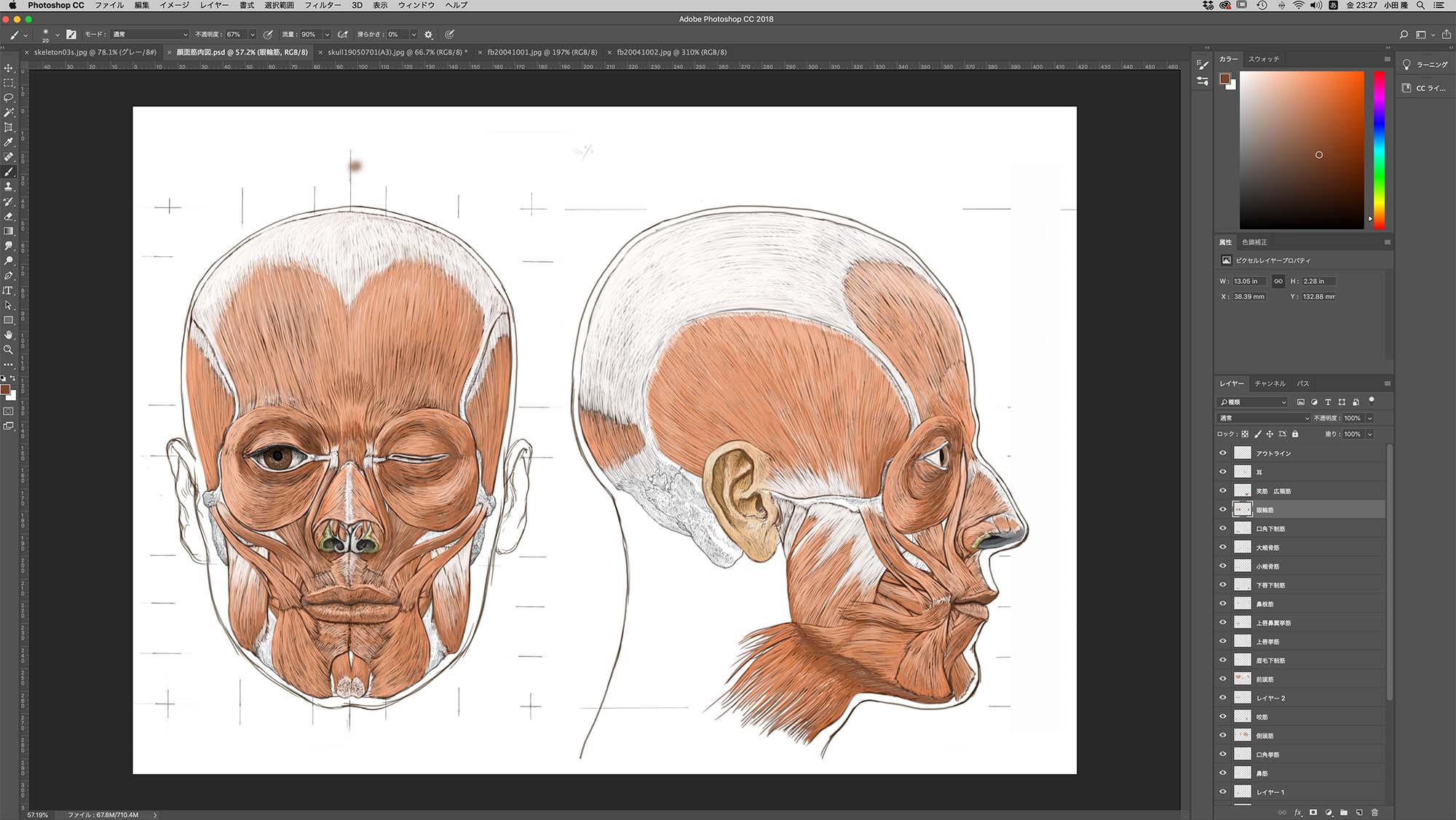
Task: Open the ラーニング panel button
Action: click(1425, 65)
